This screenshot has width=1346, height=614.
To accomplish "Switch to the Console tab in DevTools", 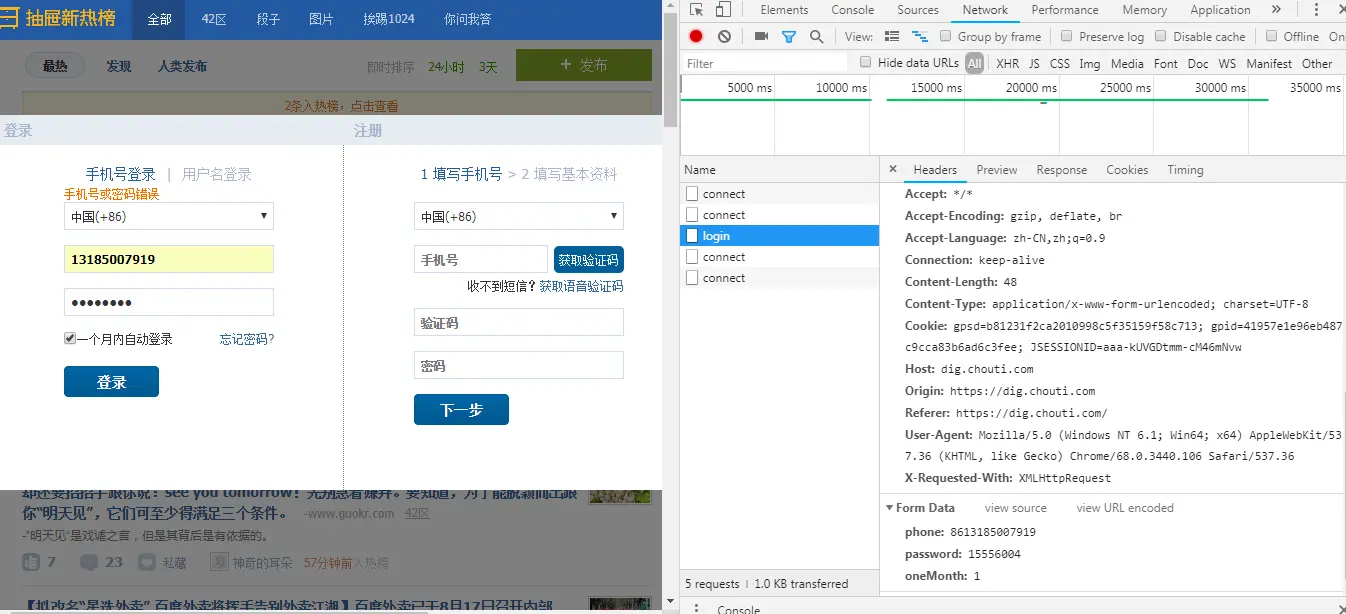I will click(x=853, y=10).
